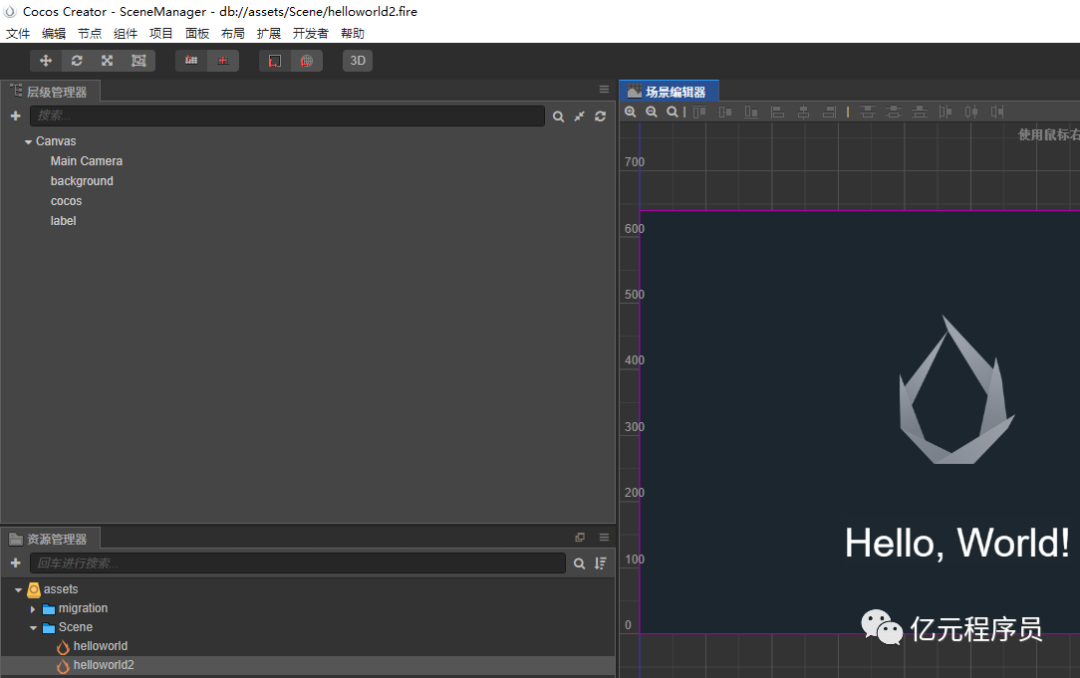The width and height of the screenshot is (1080, 678).
Task: Focus the assets search field
Action: [x=298, y=563]
